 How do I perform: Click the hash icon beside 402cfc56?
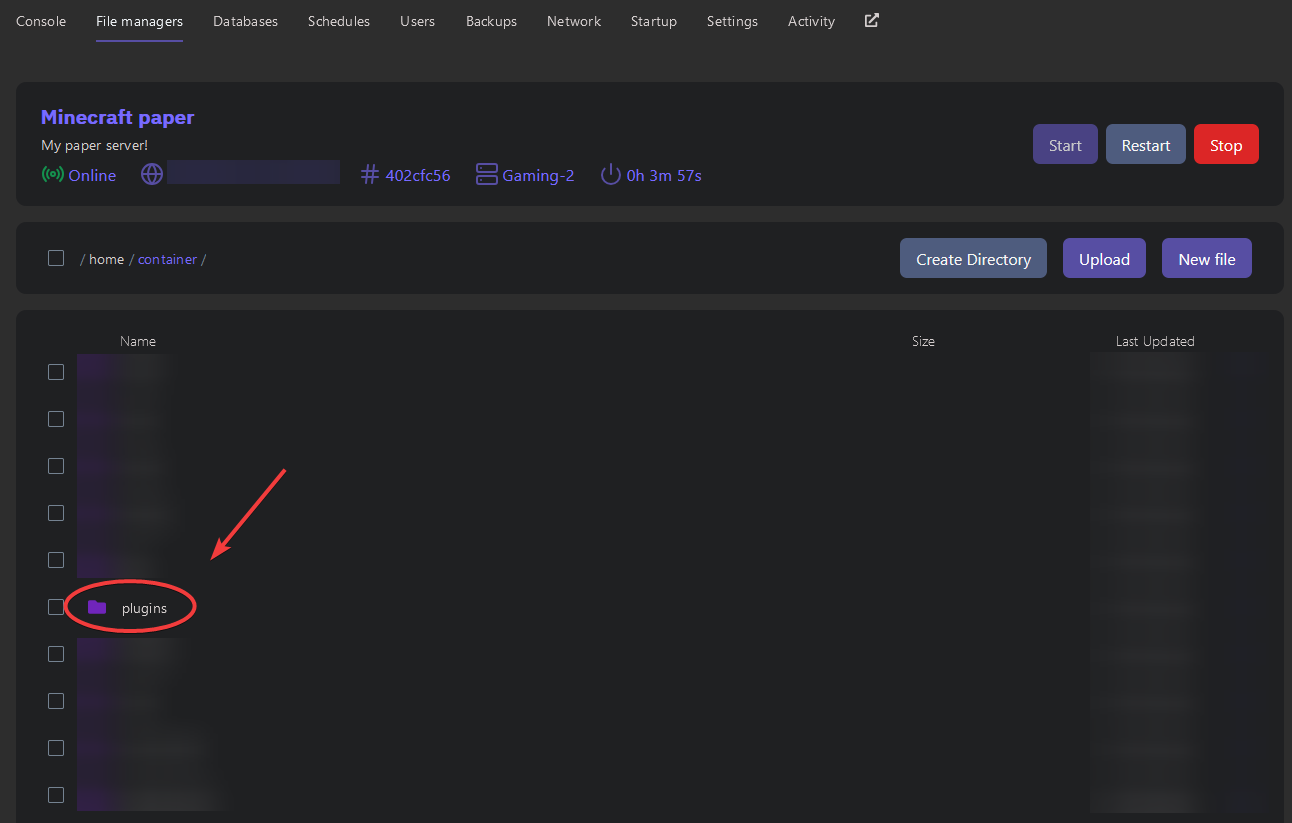click(x=370, y=175)
